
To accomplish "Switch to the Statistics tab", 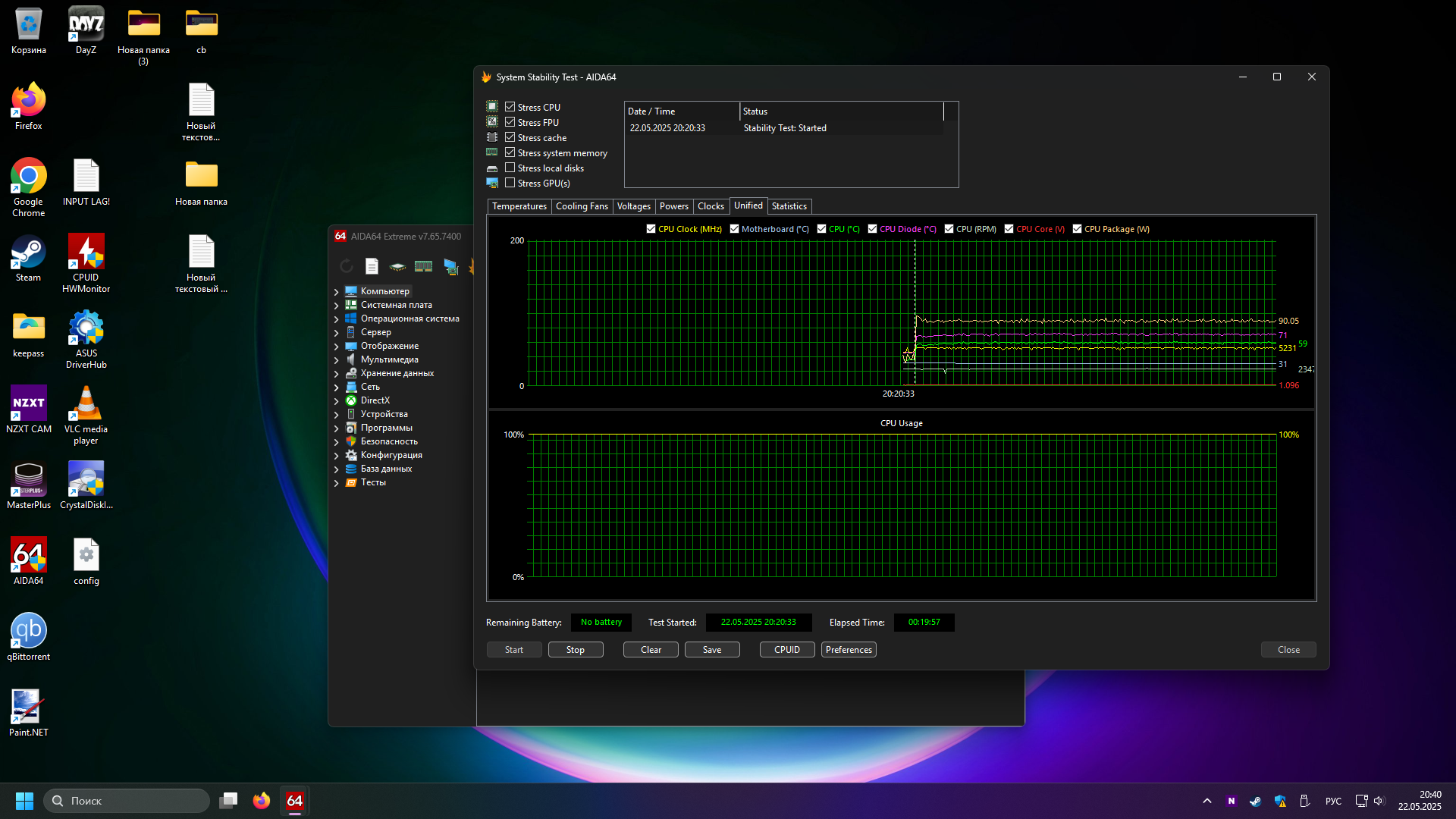I will 789,206.
